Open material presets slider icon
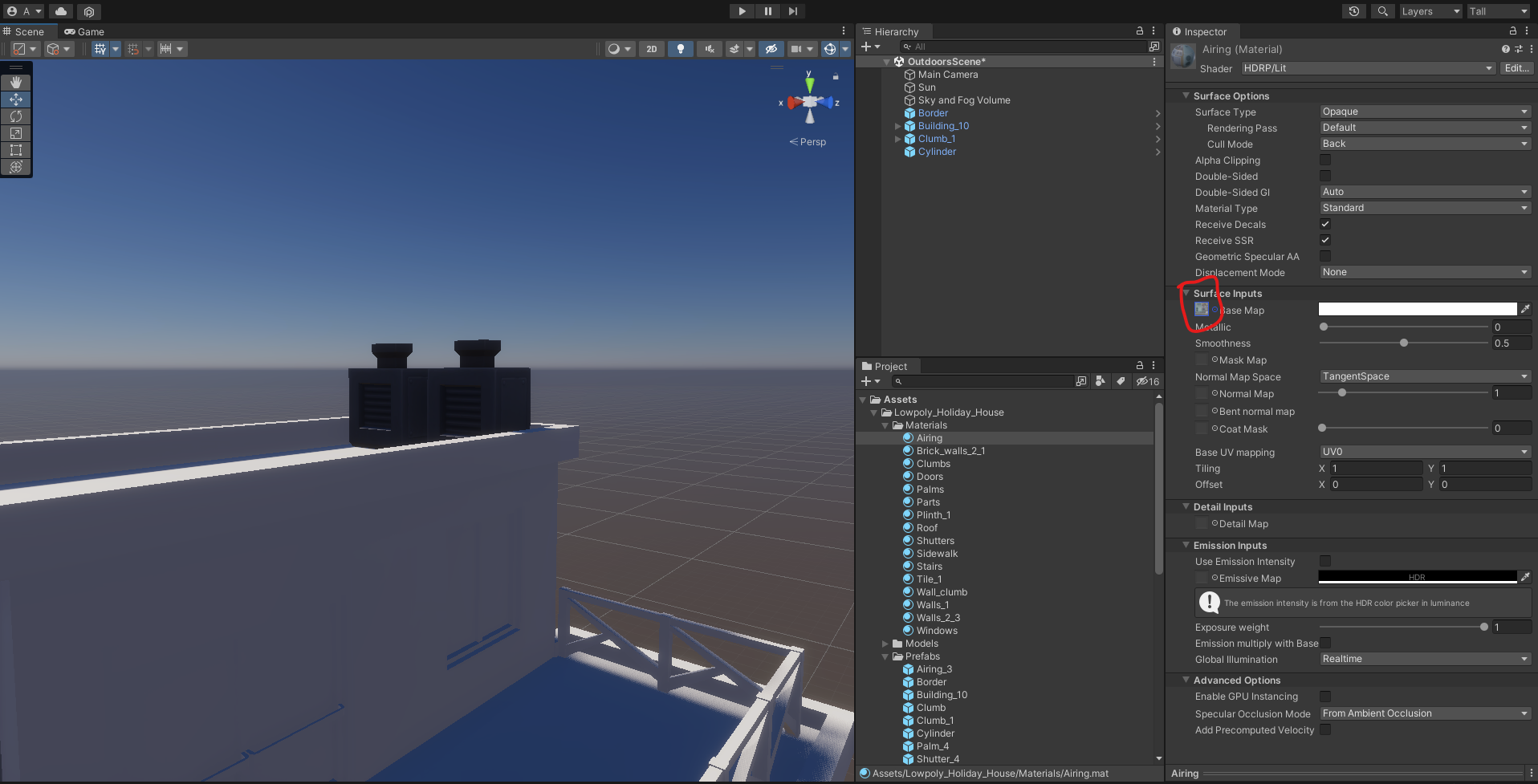 click(x=1518, y=49)
